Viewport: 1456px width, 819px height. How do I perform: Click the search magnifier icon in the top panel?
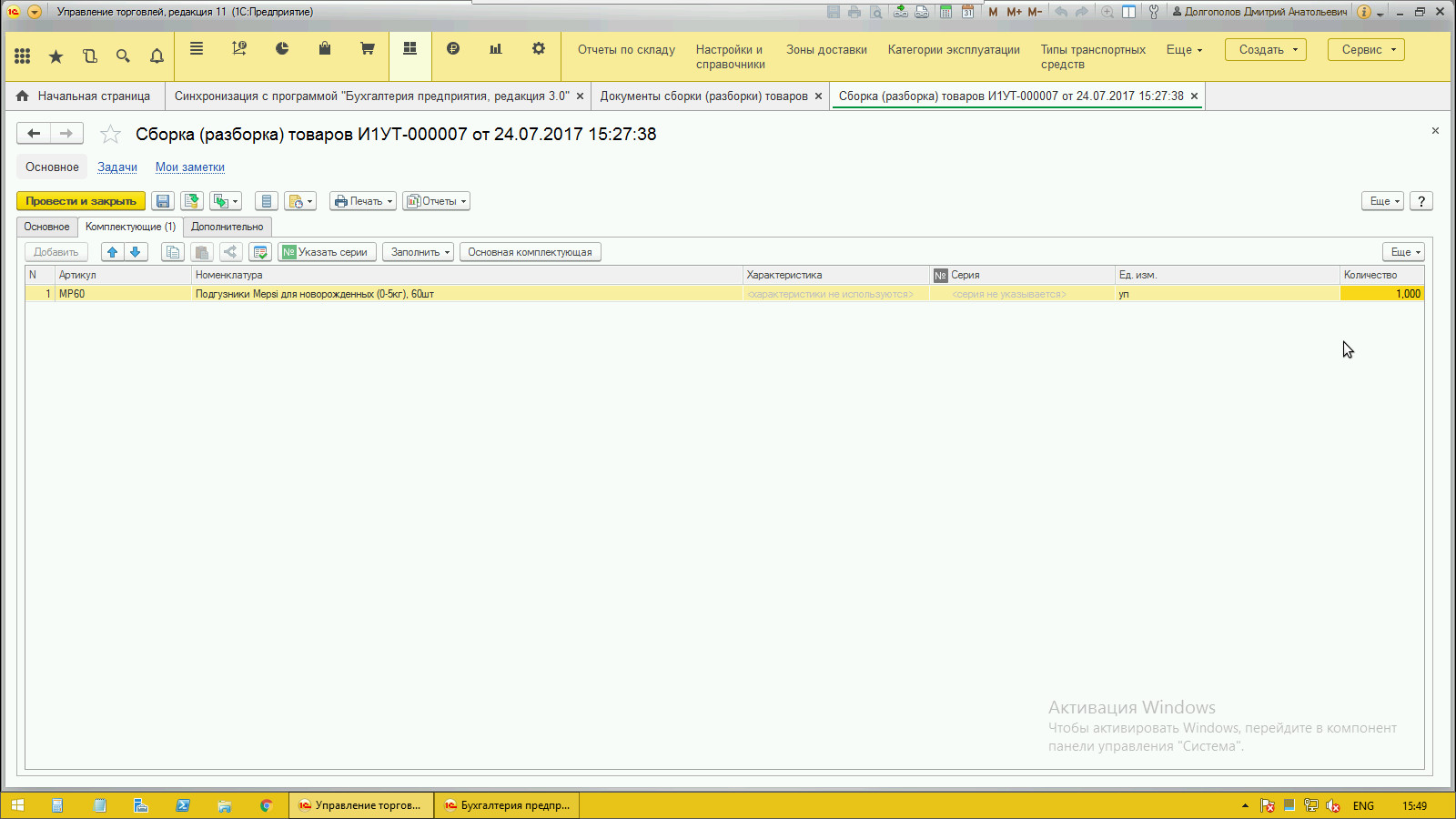point(123,56)
